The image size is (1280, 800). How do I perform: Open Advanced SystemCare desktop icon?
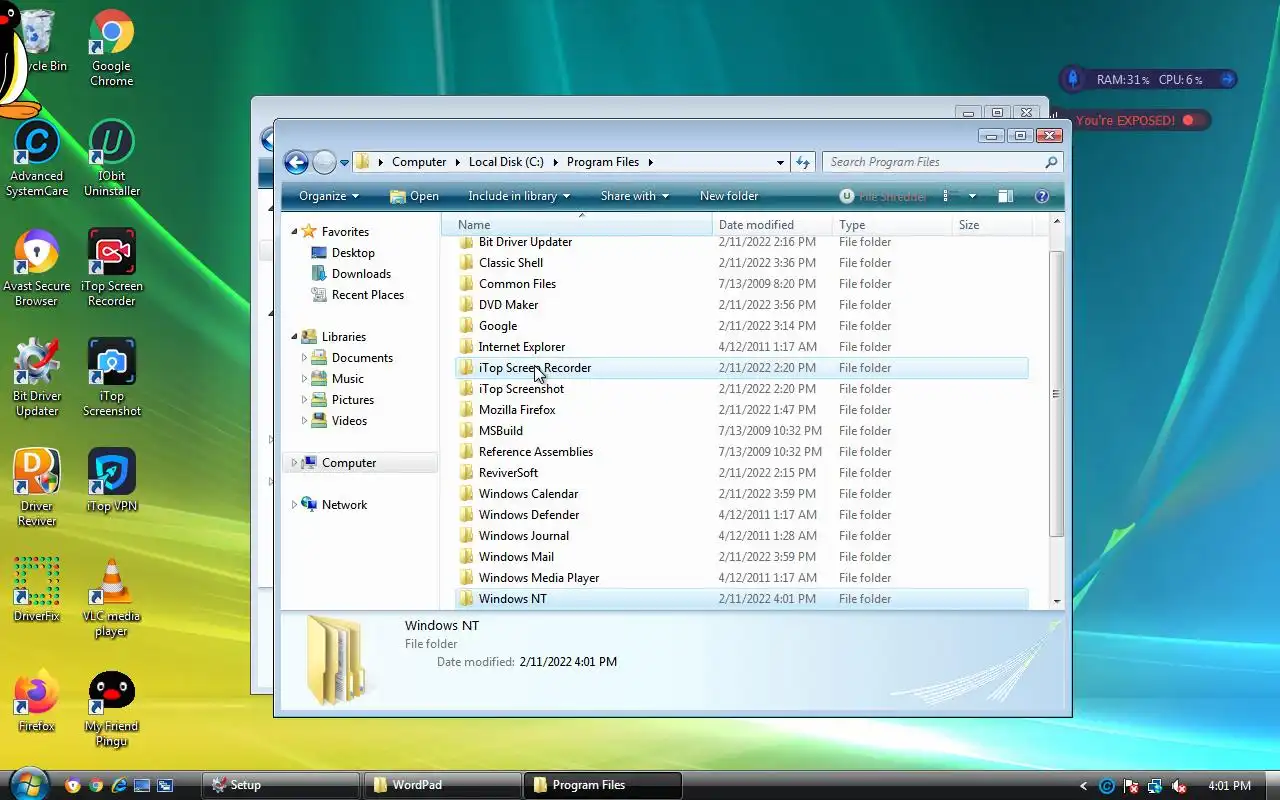(37, 158)
